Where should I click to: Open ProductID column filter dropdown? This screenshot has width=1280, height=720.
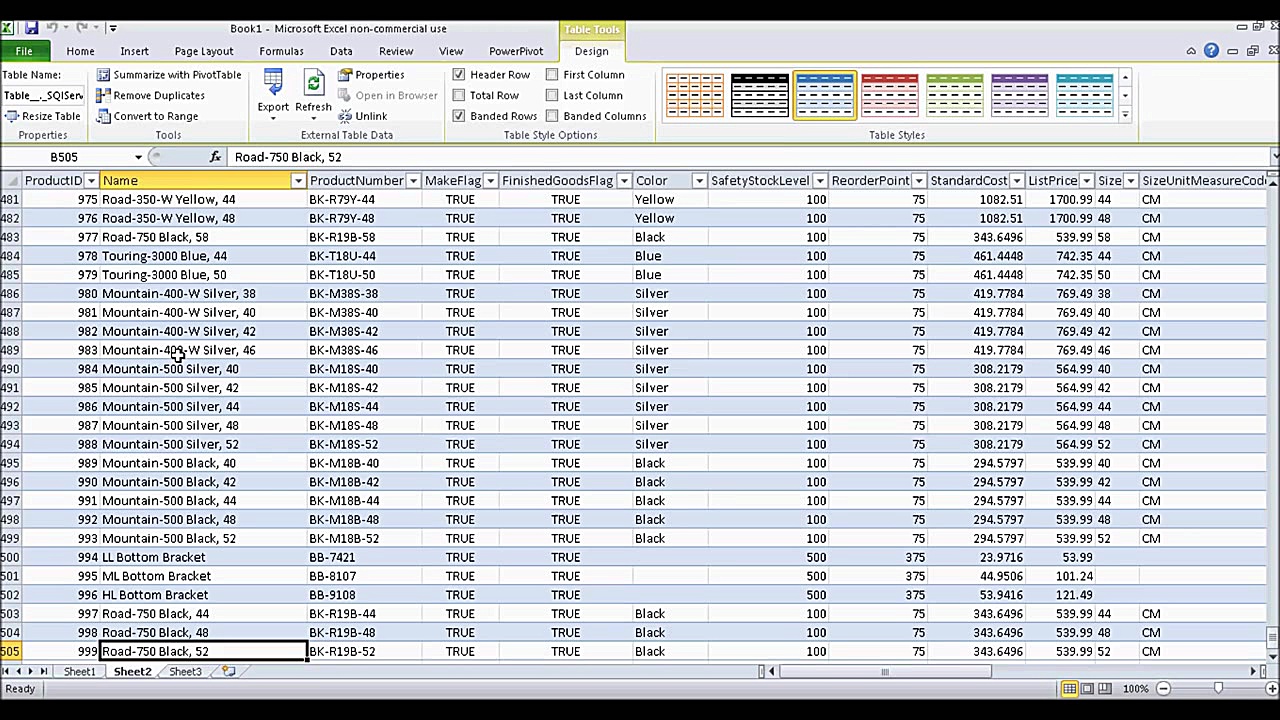tap(91, 181)
